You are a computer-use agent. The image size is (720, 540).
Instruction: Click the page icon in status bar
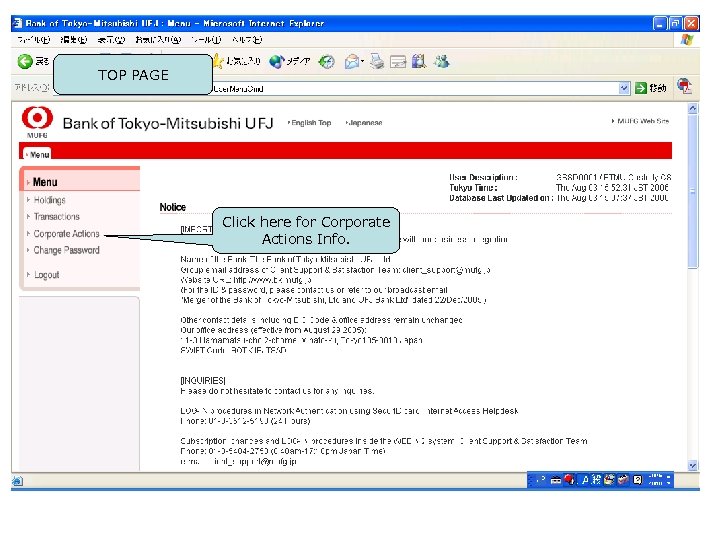[17, 481]
